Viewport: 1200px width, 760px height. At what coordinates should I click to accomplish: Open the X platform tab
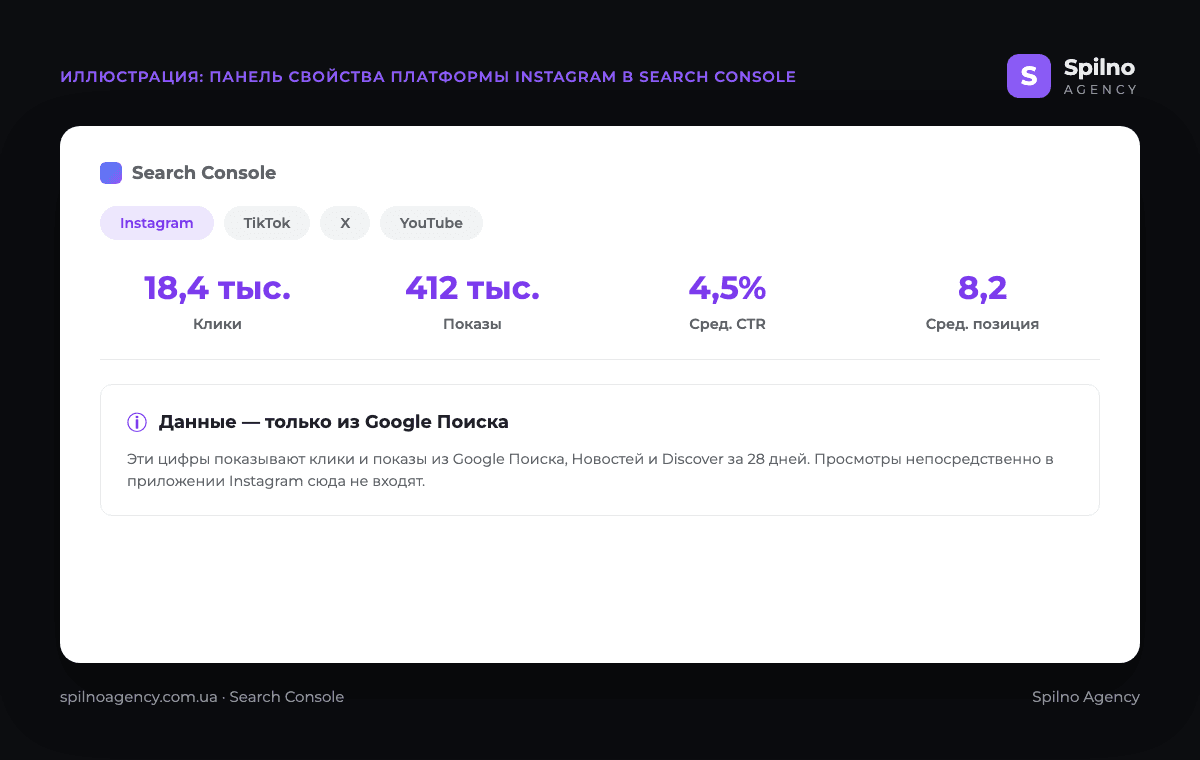click(x=345, y=223)
